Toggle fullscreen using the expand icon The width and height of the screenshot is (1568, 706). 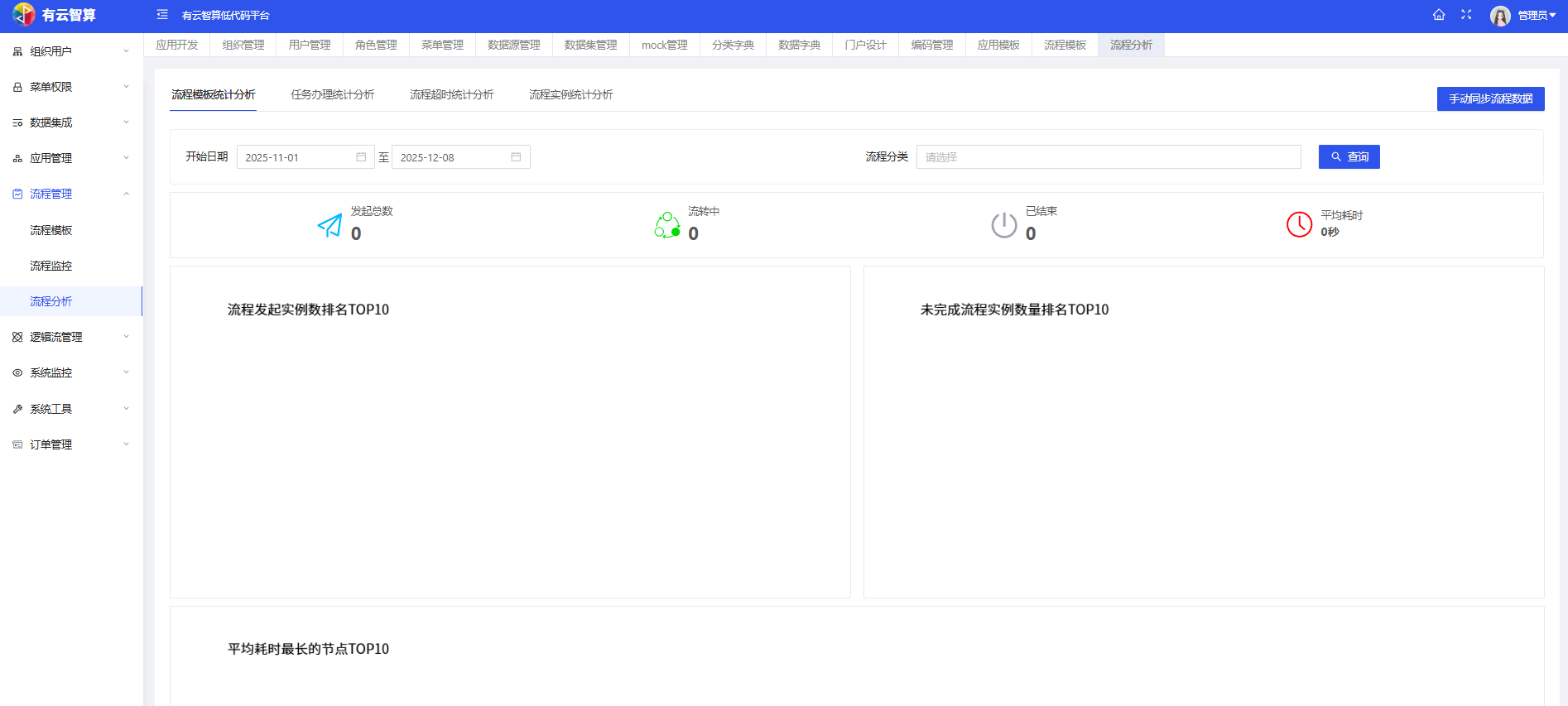pos(1466,15)
